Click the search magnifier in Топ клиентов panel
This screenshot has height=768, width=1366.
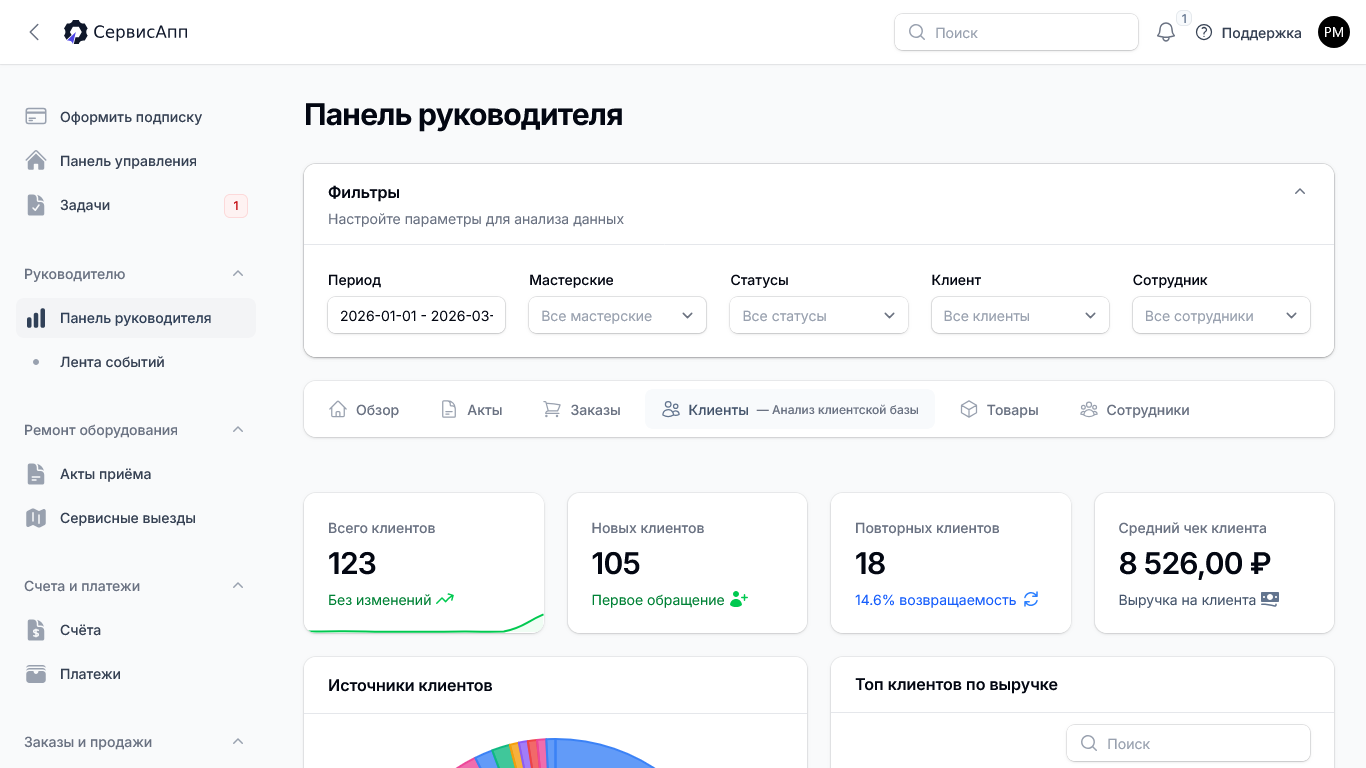point(1089,743)
